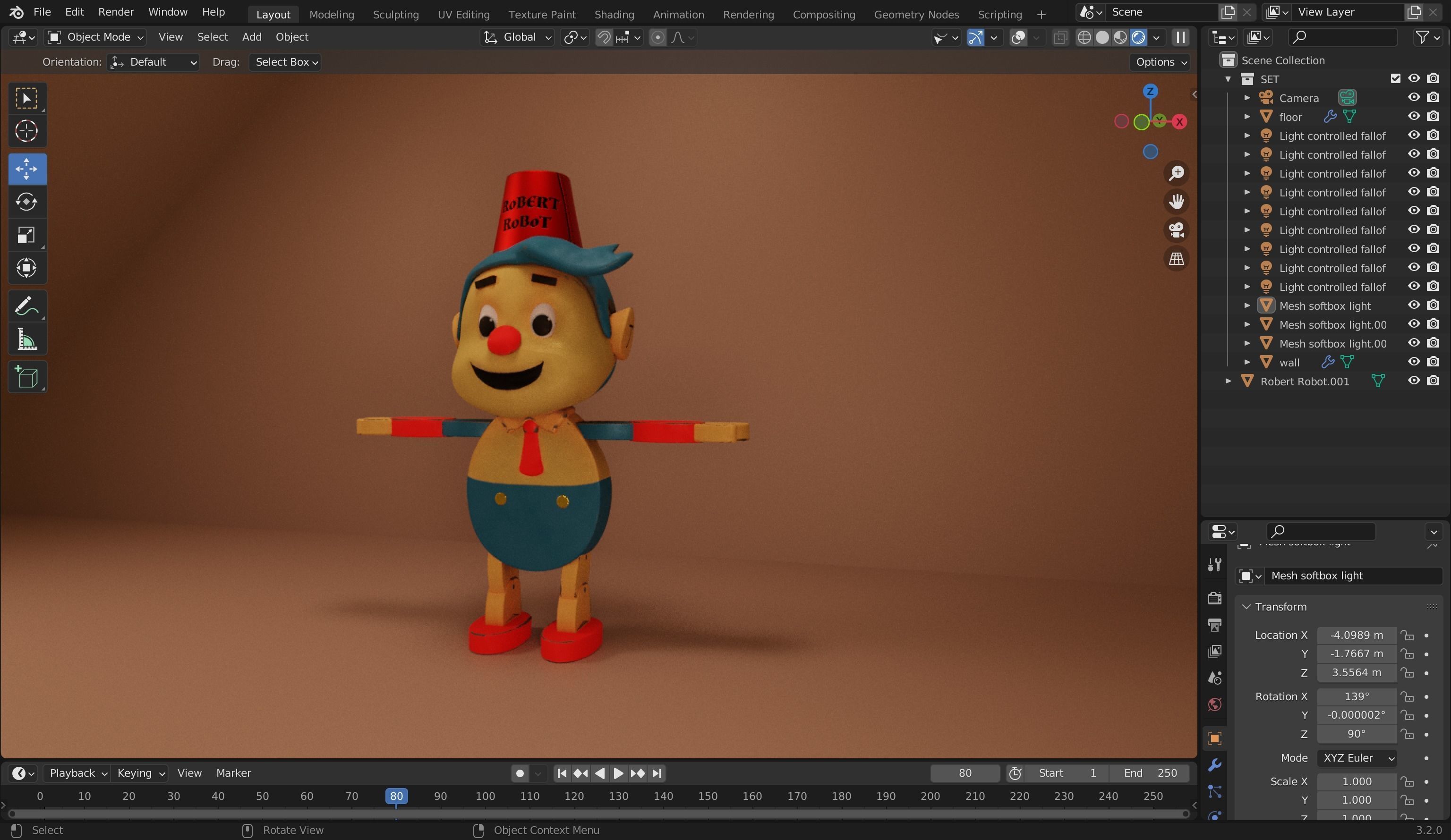The image size is (1451, 840).
Task: Select the Measure tool
Action: click(x=26, y=339)
